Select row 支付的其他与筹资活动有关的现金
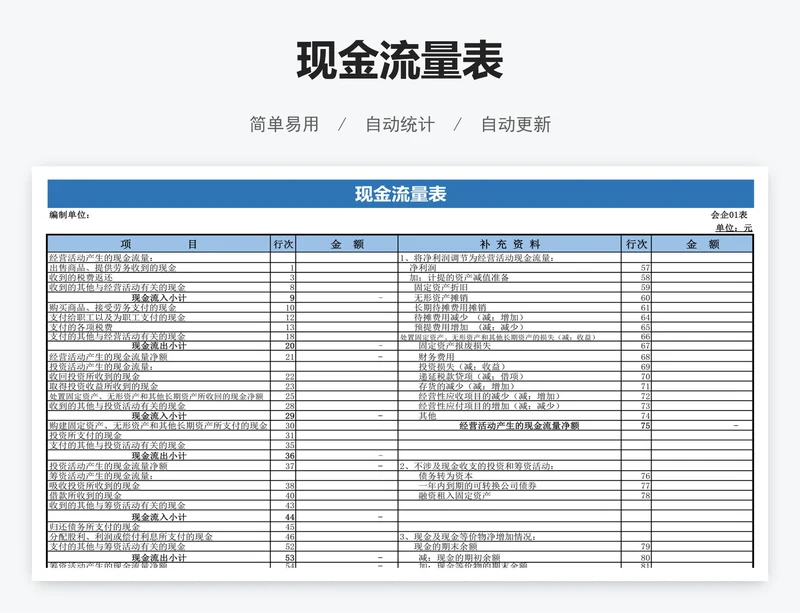Screen dimensions: 800x613 (117, 547)
